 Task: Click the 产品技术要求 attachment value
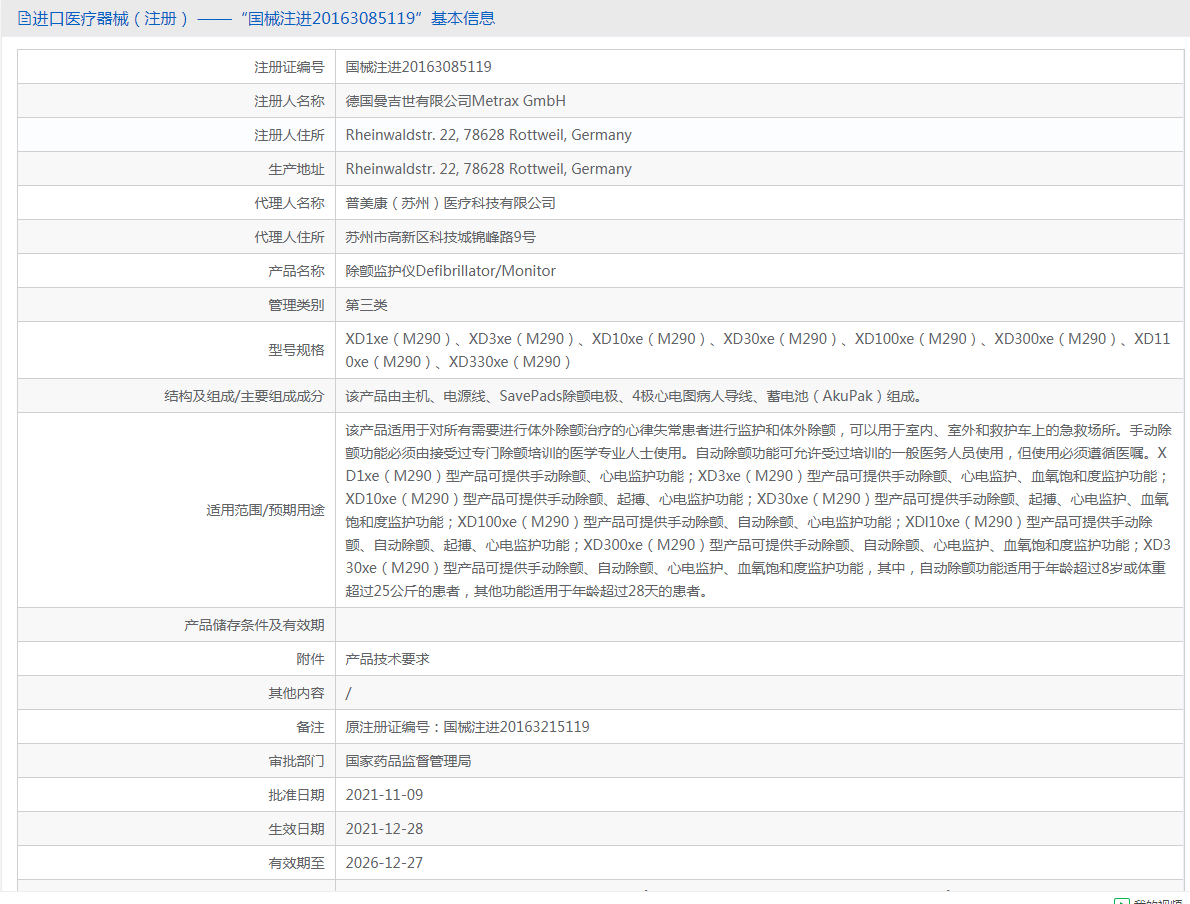pos(387,659)
